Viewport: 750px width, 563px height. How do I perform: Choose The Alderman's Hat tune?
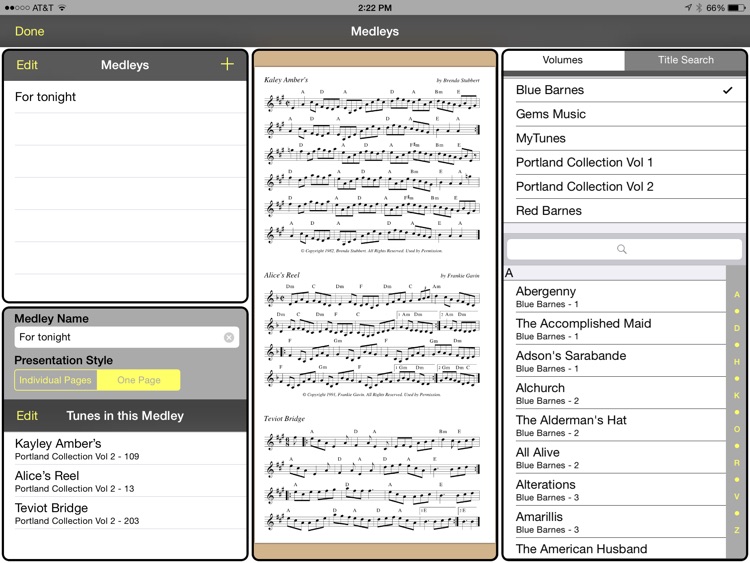point(615,425)
